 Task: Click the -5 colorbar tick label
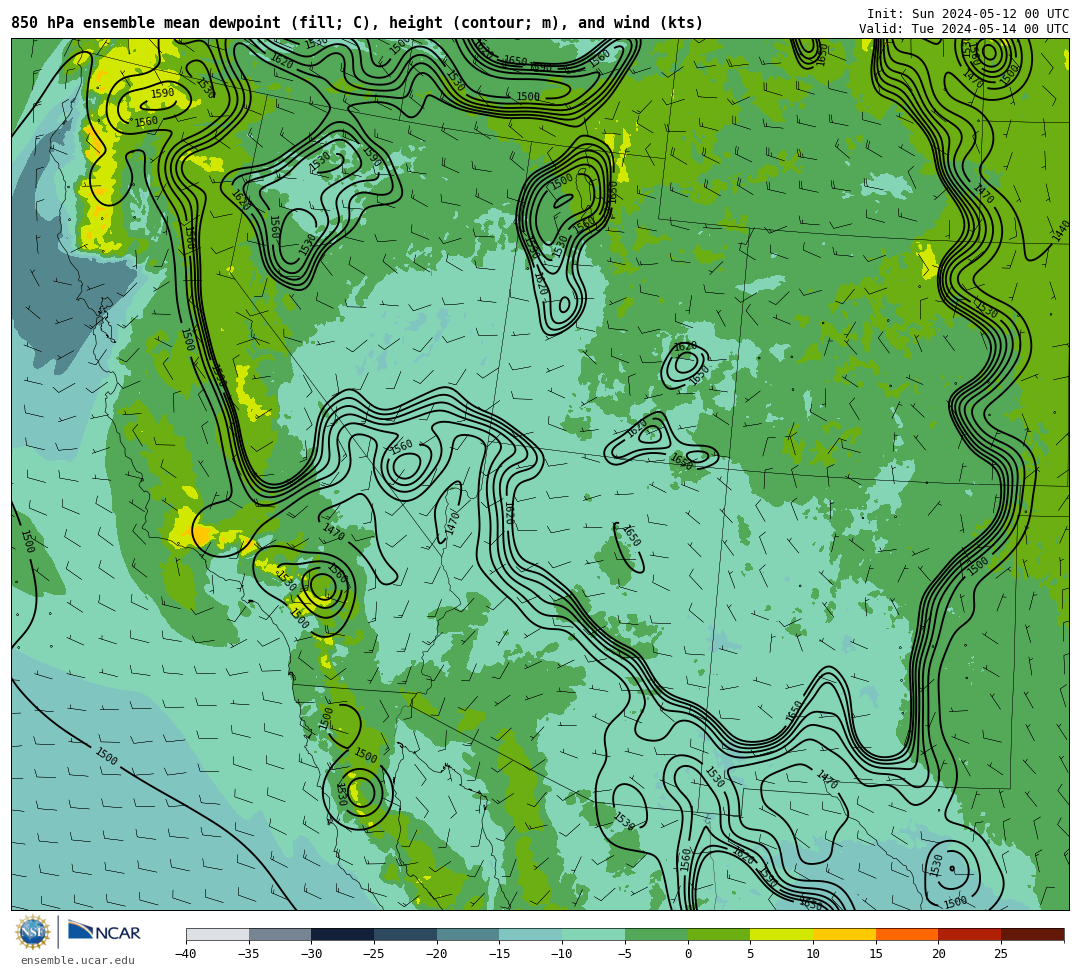(624, 954)
